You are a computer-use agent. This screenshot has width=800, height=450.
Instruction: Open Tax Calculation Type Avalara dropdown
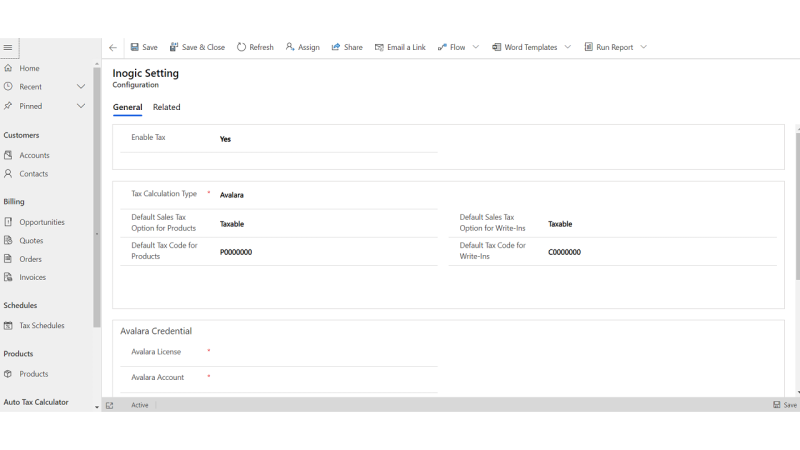pos(232,195)
